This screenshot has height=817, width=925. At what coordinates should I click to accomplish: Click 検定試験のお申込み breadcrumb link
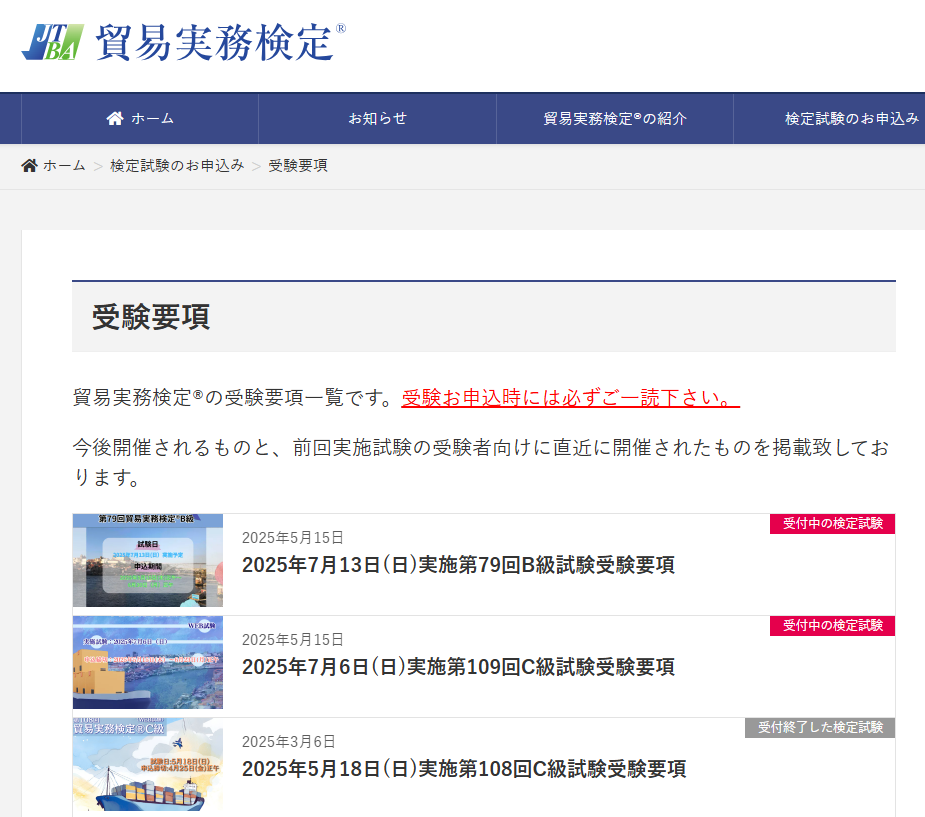(177, 165)
